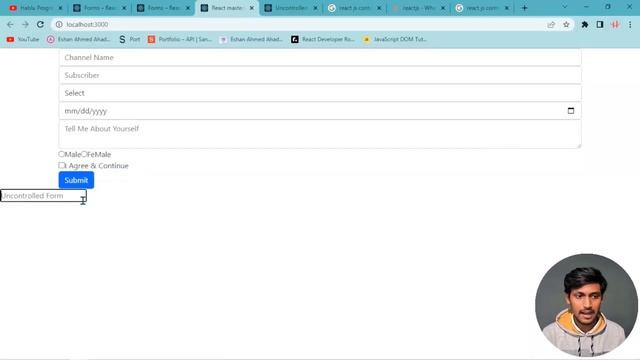Screen dimensions: 640x360
Task: Go forward using the browser arrow
Action: point(25,24)
